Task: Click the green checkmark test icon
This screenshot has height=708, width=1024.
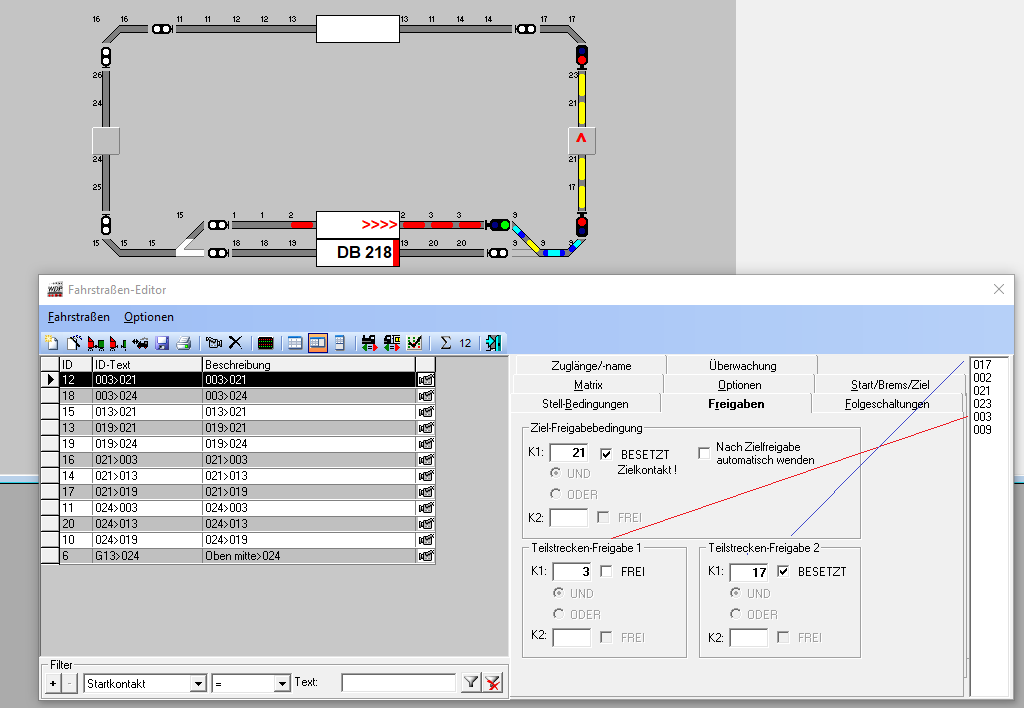Action: (415, 343)
